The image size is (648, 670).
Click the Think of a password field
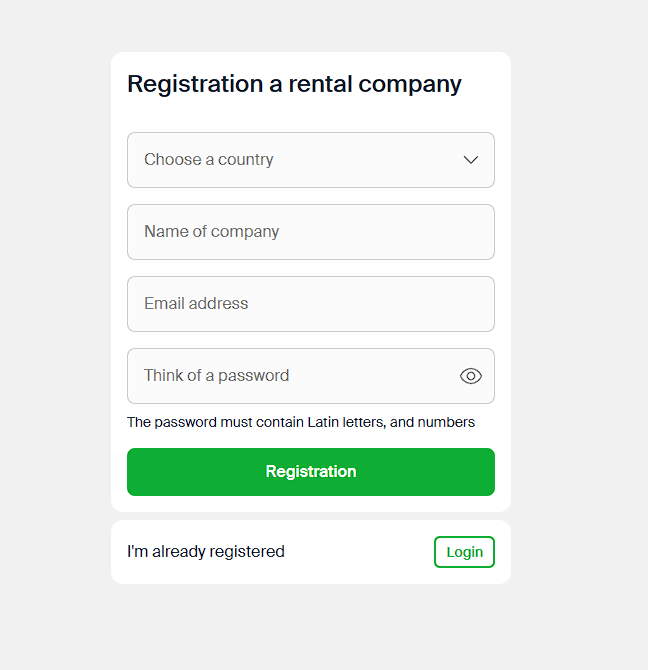tap(290, 376)
